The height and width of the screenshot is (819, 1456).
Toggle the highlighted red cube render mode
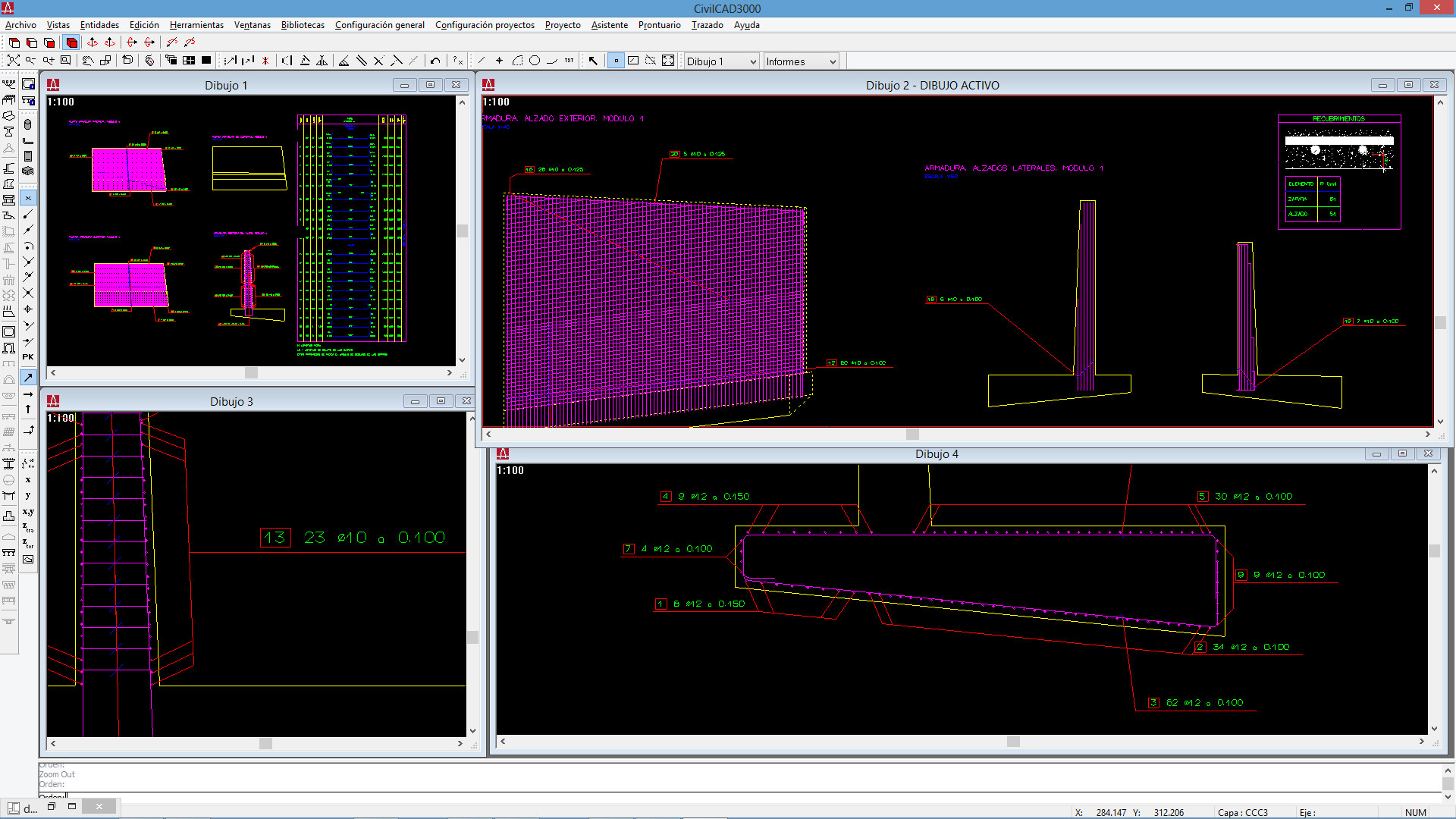72,42
